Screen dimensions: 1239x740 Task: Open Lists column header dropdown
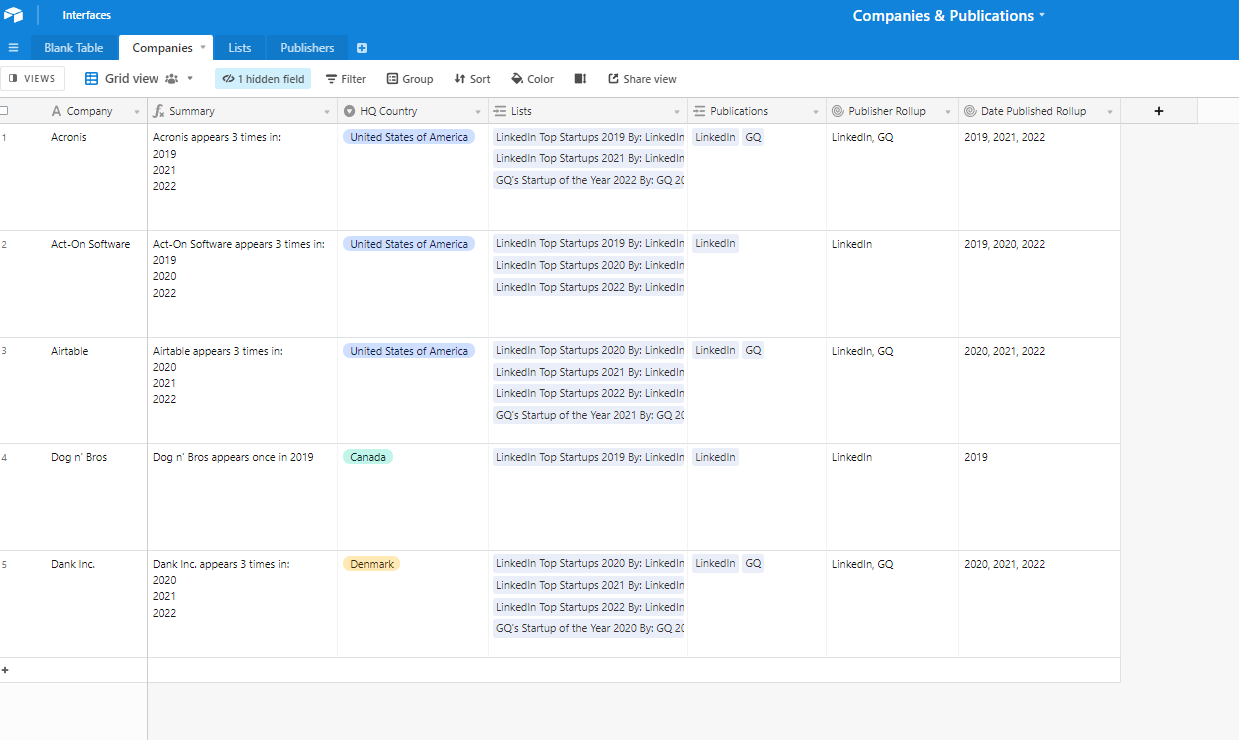677,112
